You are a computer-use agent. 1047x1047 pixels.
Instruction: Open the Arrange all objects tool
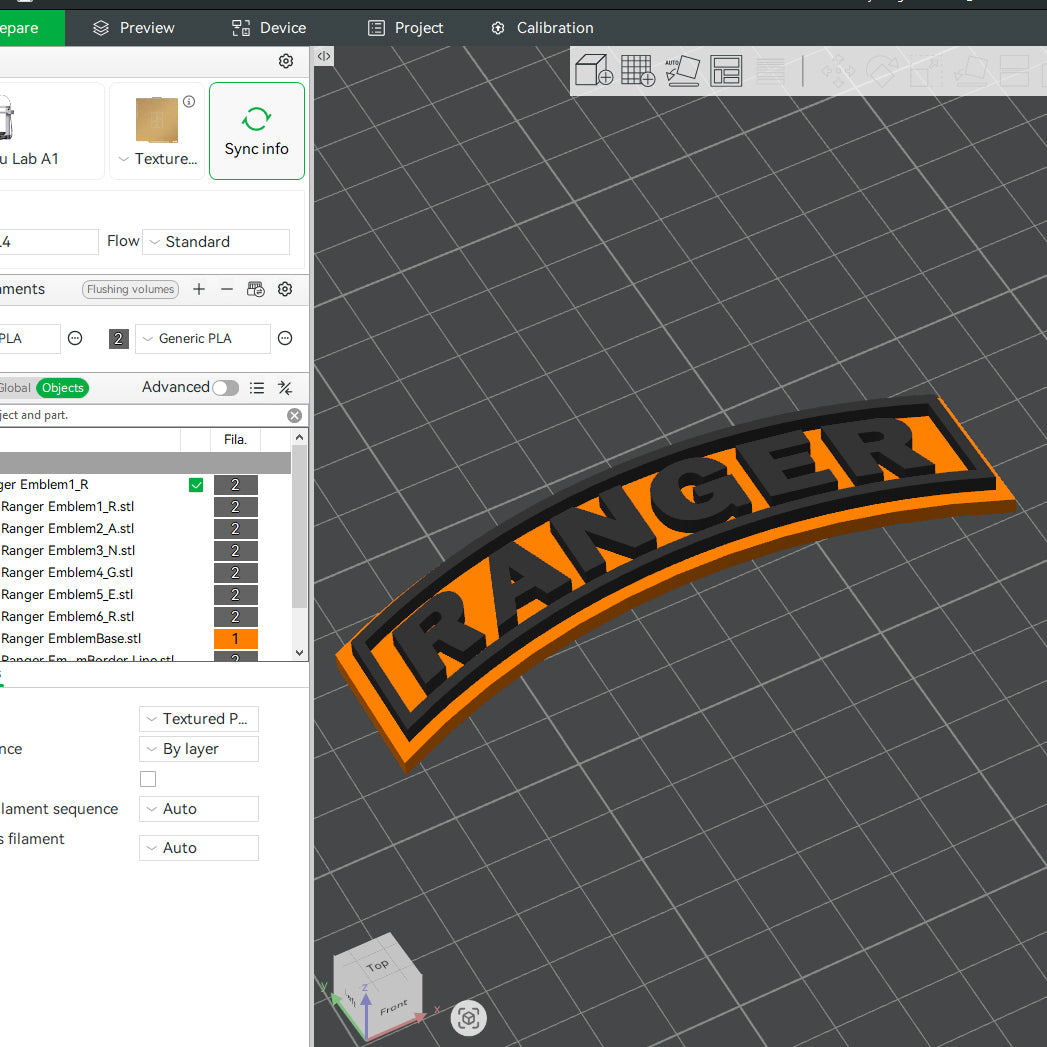(x=726, y=71)
